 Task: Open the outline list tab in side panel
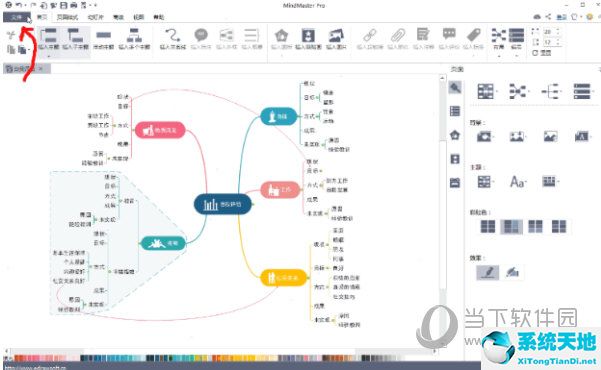coord(455,111)
